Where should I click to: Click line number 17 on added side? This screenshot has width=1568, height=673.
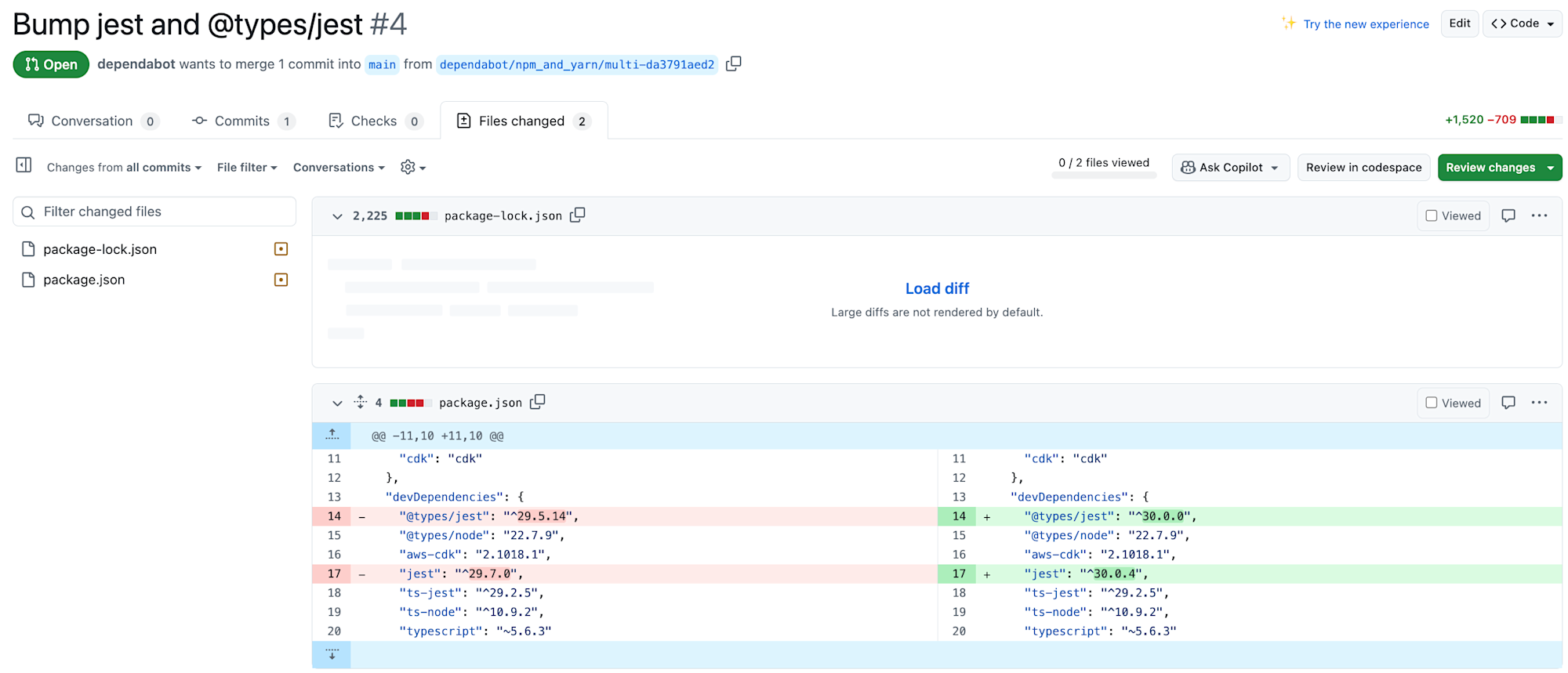point(958,574)
